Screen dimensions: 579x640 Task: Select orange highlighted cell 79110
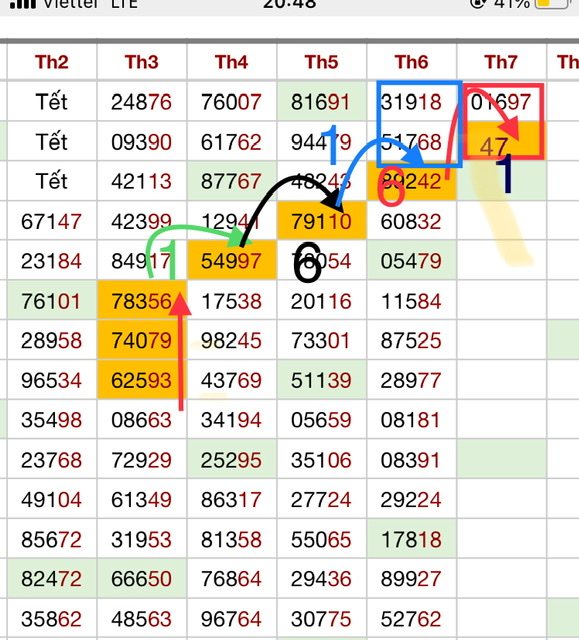pos(322,221)
